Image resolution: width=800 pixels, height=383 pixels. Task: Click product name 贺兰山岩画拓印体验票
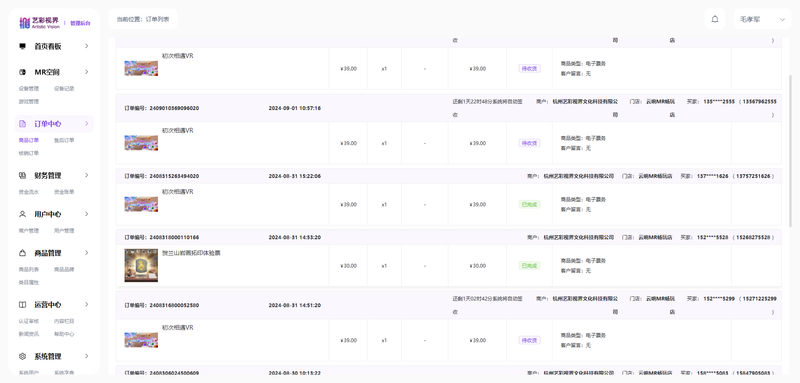tap(191, 253)
